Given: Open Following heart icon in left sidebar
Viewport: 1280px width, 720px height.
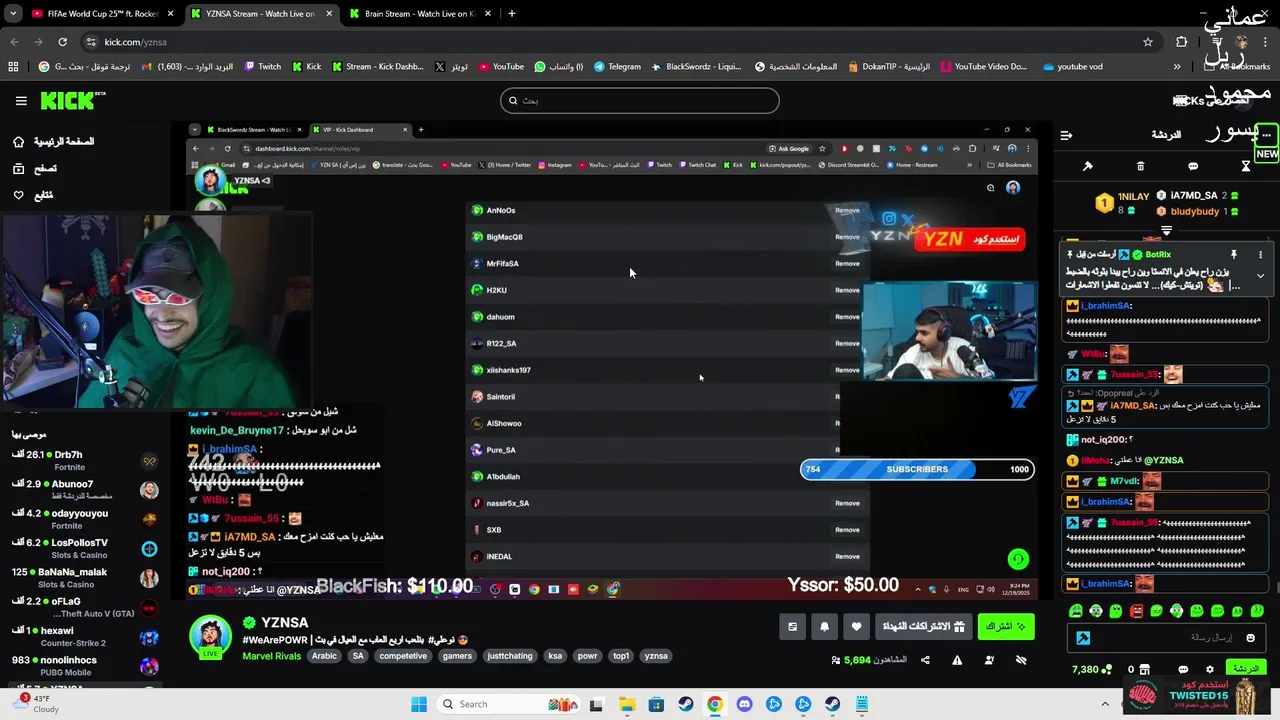Looking at the screenshot, I should pyautogui.click(x=18, y=195).
